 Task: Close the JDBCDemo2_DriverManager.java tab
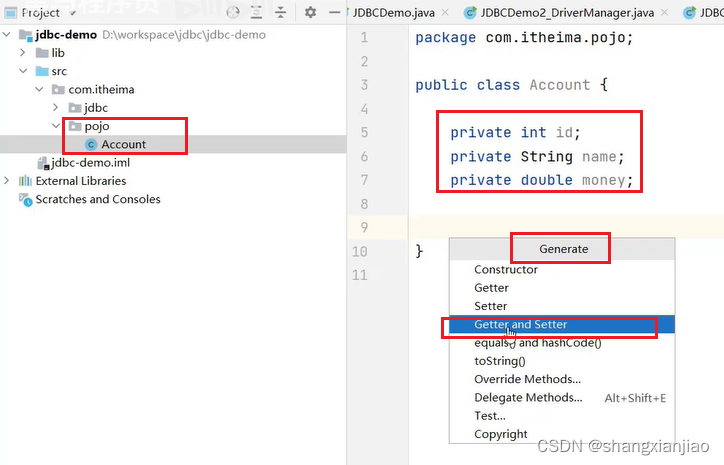point(664,12)
